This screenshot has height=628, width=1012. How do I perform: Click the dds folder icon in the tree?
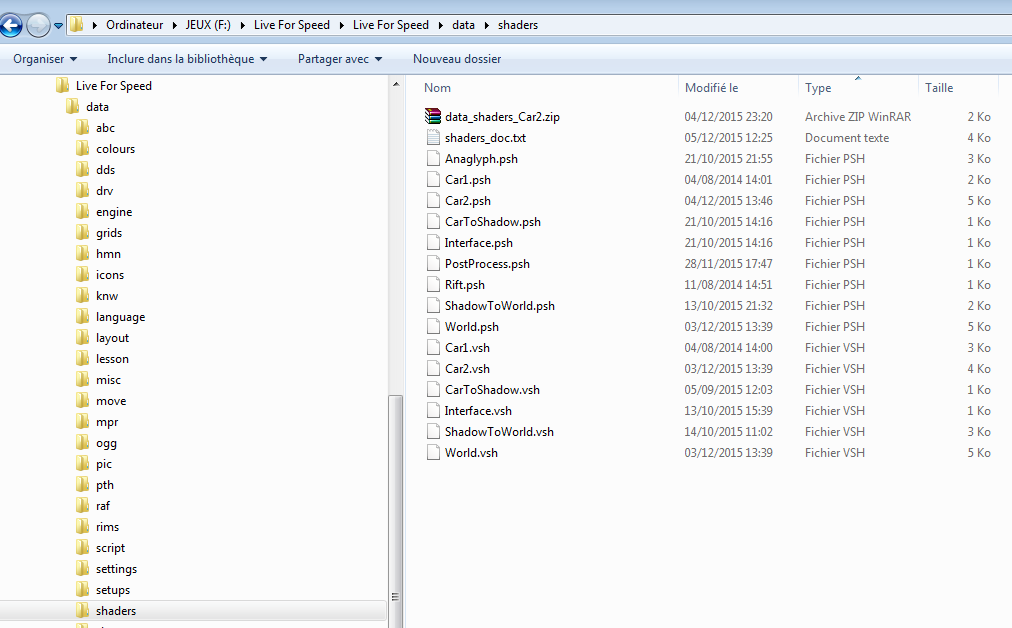(x=82, y=169)
